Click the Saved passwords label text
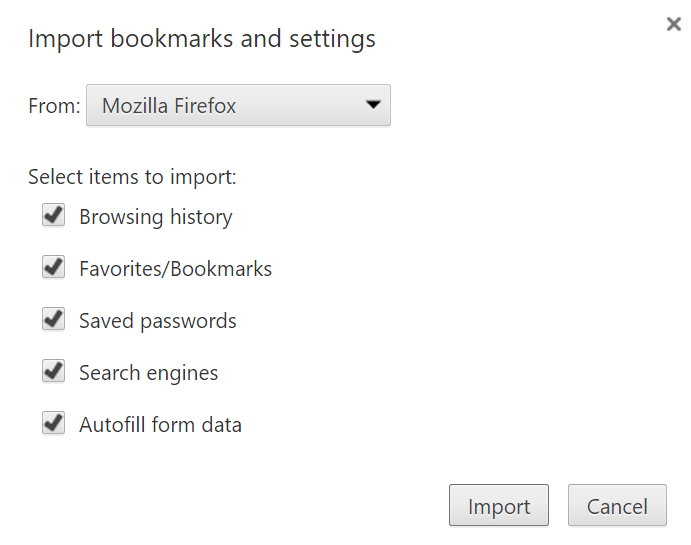 pyautogui.click(x=158, y=321)
